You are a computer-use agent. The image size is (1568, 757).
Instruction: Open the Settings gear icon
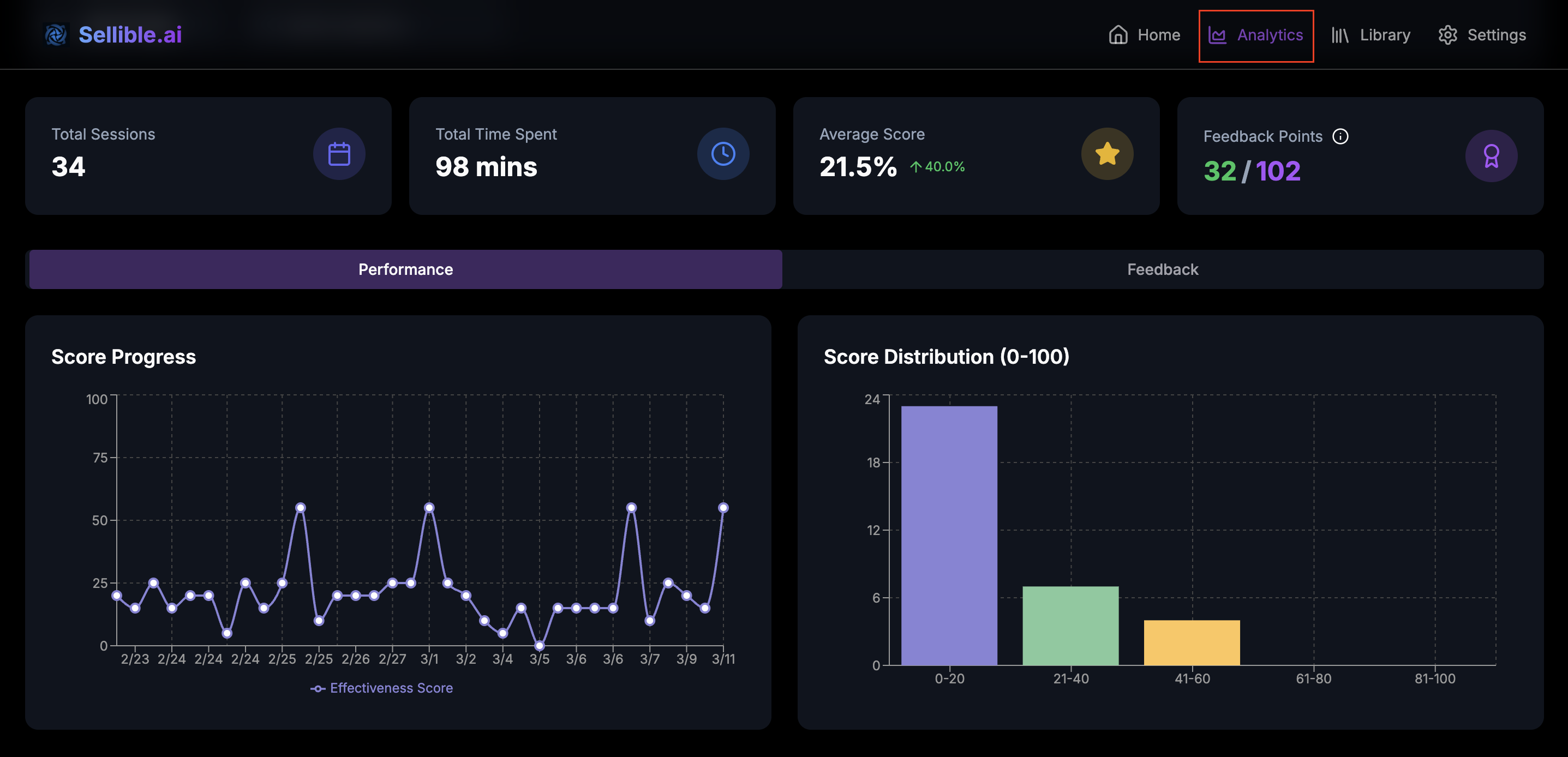1448,35
